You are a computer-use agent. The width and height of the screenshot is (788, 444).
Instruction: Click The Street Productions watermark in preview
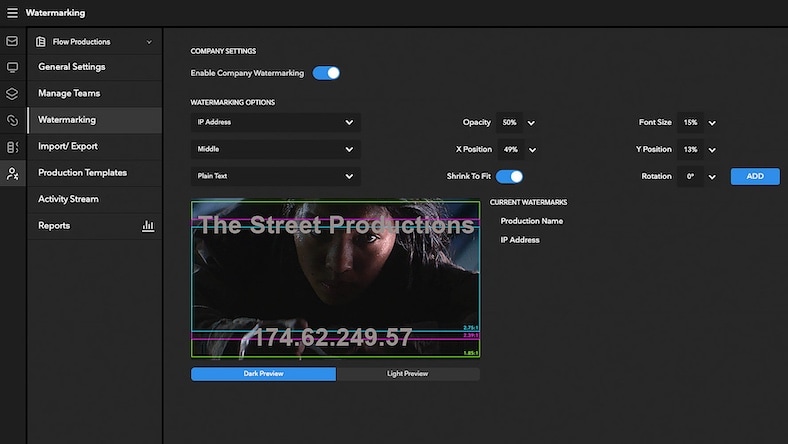point(336,225)
